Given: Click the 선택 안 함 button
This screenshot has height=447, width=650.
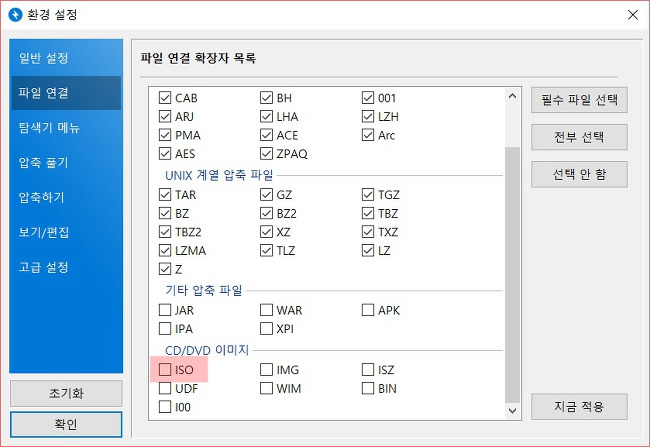Looking at the screenshot, I should 579,174.
